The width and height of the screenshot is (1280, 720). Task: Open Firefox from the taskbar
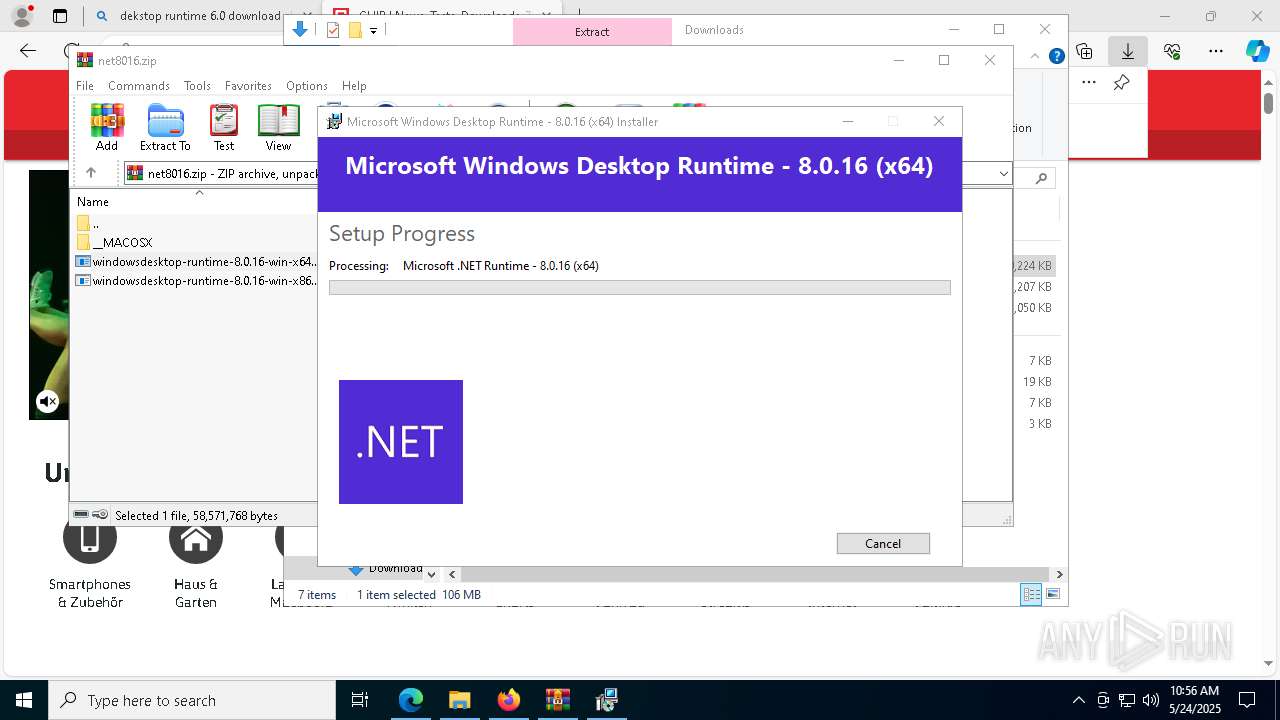509,700
